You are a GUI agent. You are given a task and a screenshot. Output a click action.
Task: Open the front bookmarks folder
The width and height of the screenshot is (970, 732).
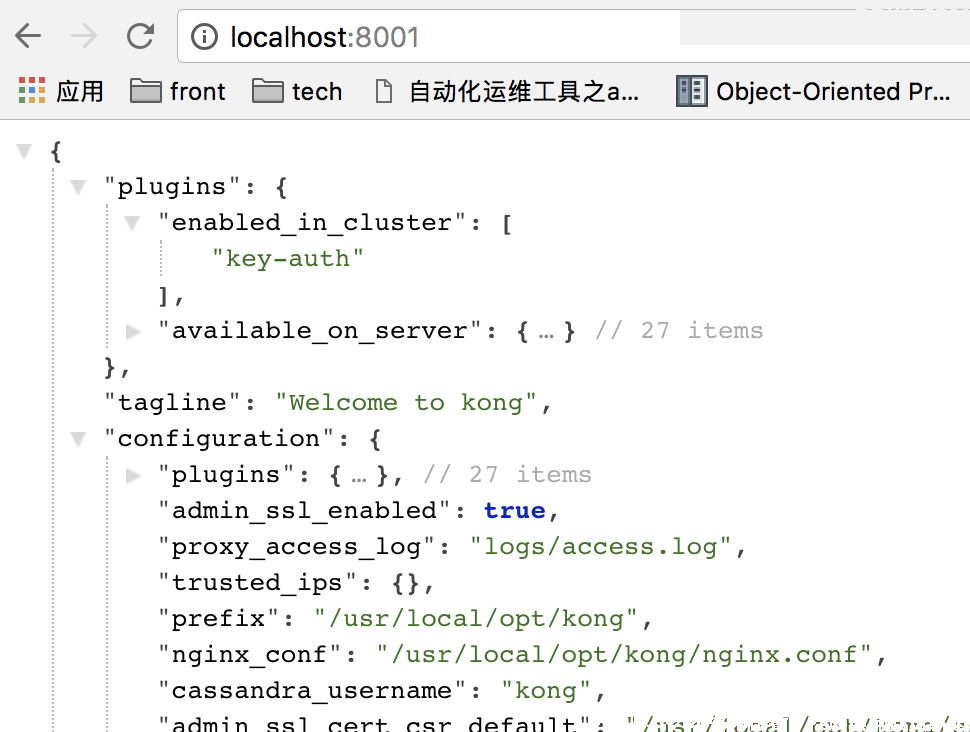tap(178, 91)
